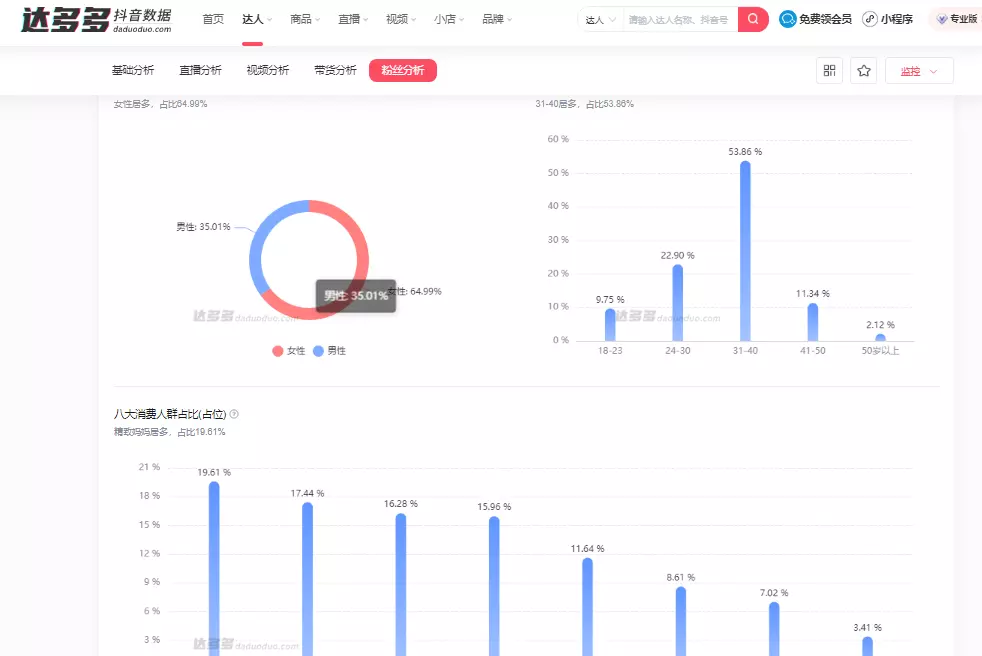This screenshot has width=982, height=656.
Task: Click the search input for 达人 name
Action: point(678,19)
